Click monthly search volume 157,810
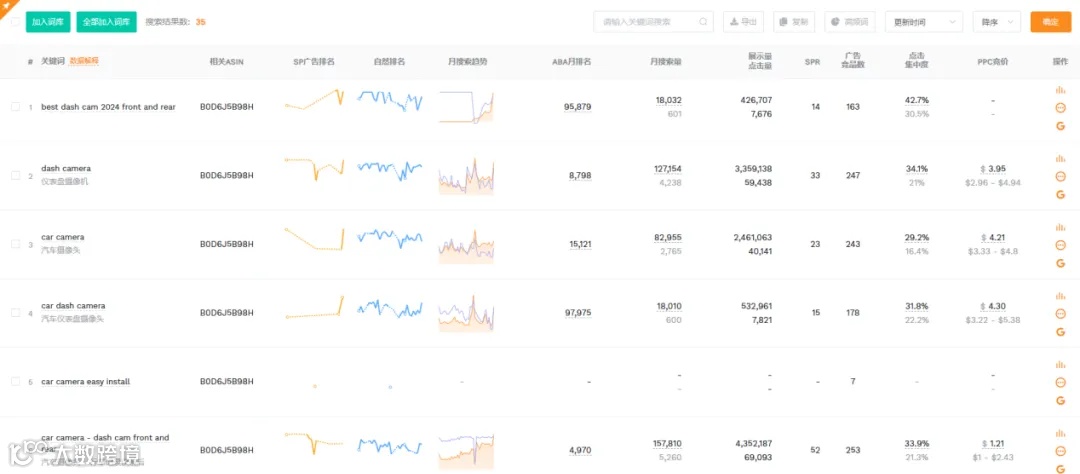 coord(667,443)
